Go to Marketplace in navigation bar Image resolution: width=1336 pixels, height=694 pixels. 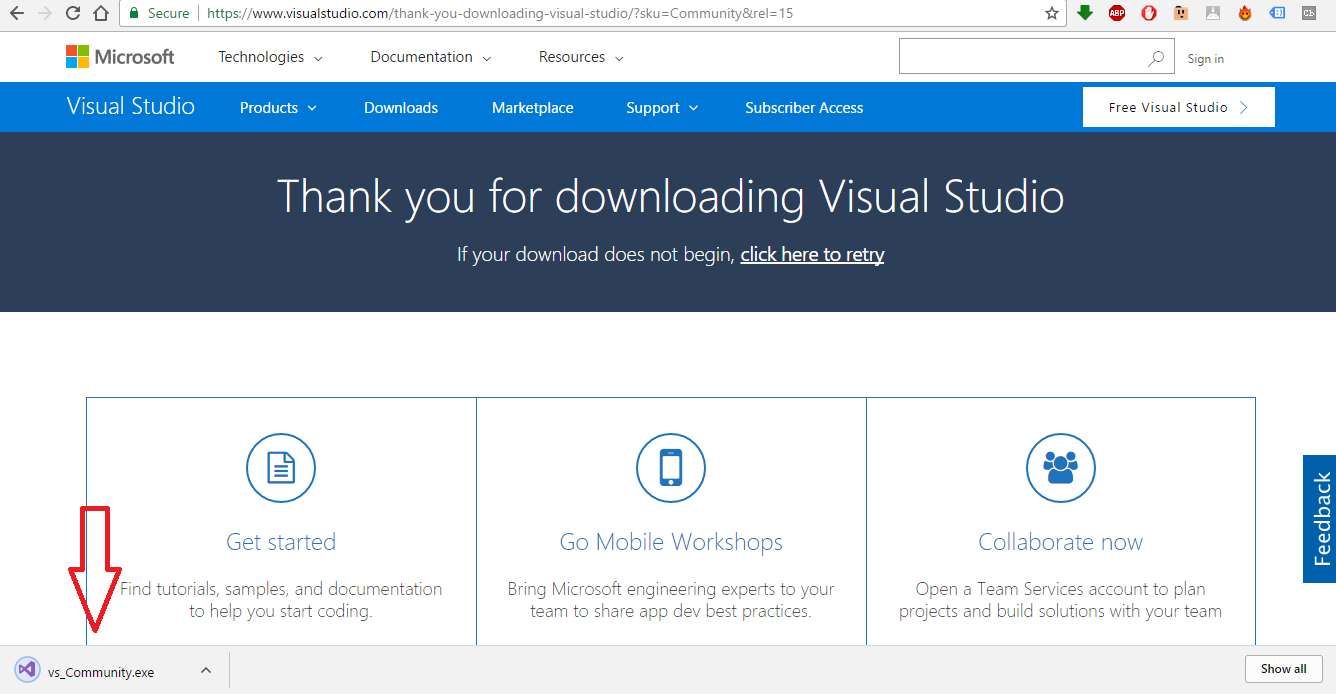533,108
